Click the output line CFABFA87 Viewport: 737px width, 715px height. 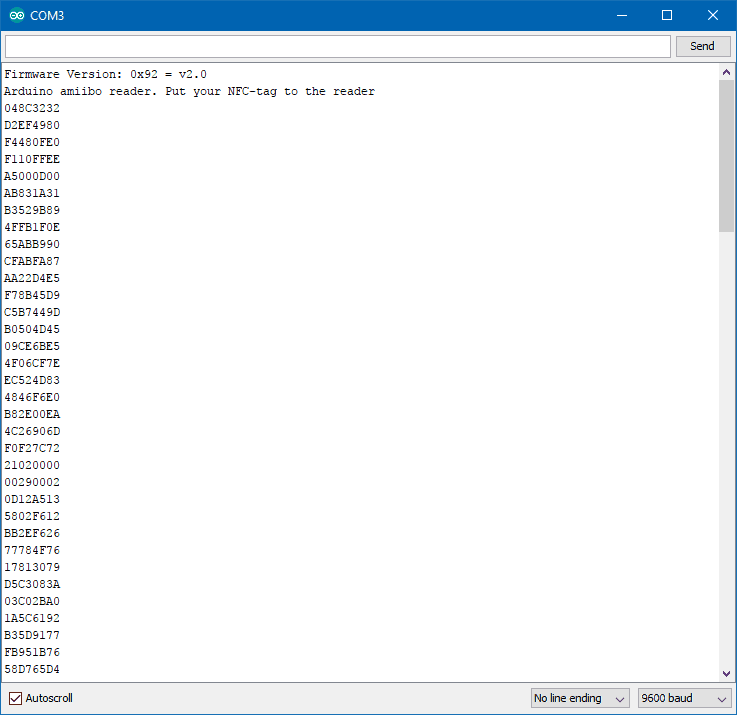pyautogui.click(x=32, y=261)
